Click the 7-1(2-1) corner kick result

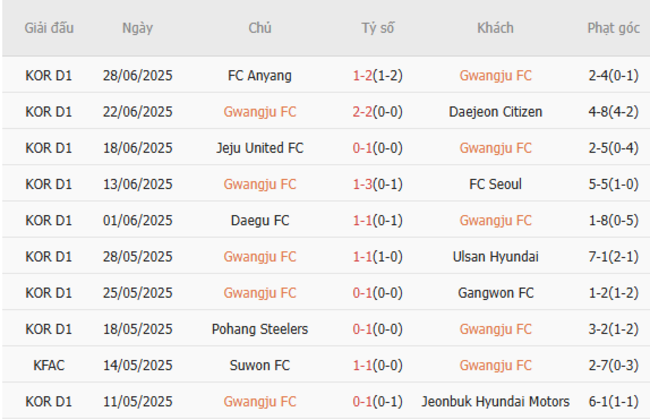[613, 256]
